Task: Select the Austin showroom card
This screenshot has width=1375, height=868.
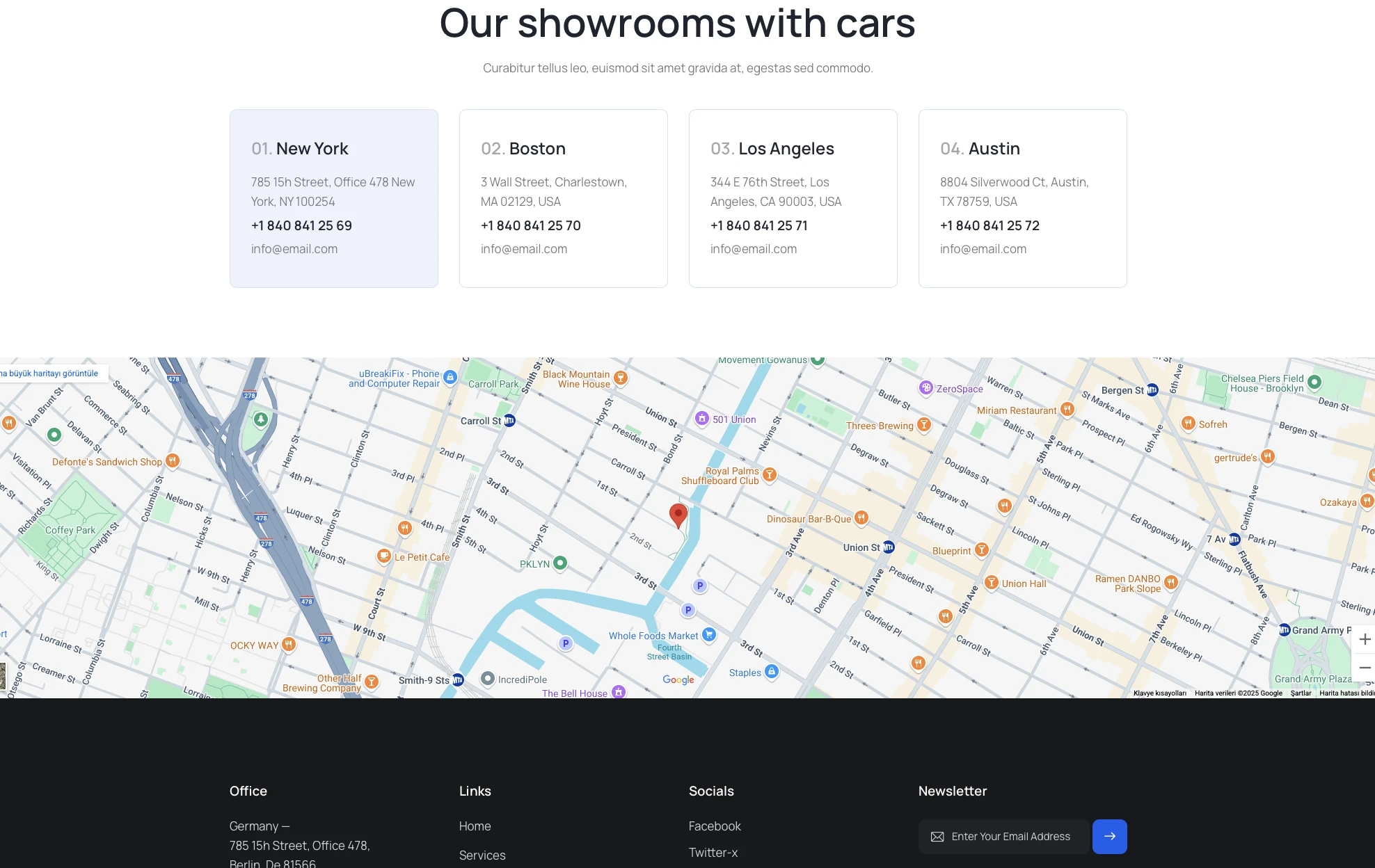Action: coord(1023,198)
